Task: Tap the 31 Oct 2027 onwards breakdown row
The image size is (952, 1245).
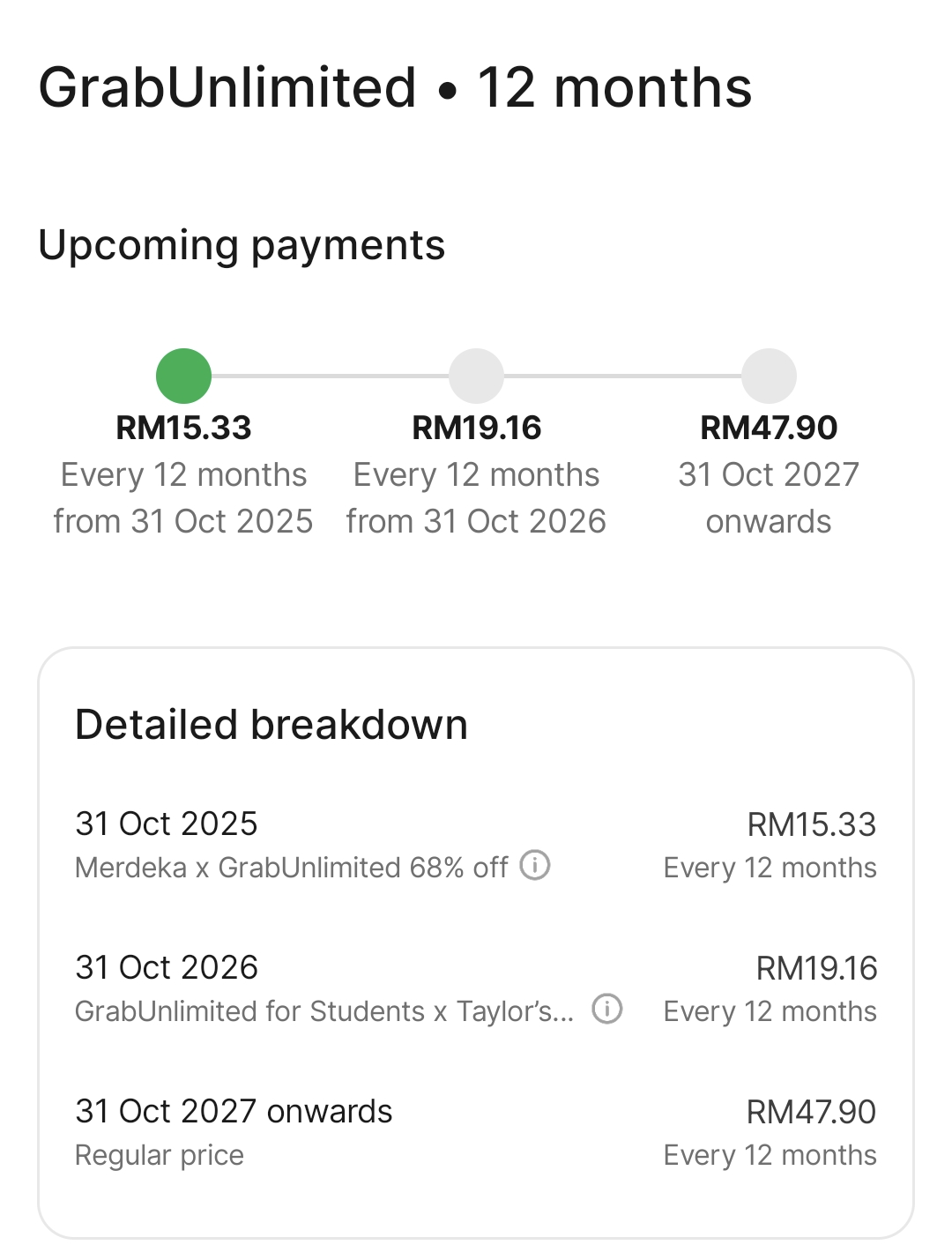Action: pos(234,1111)
